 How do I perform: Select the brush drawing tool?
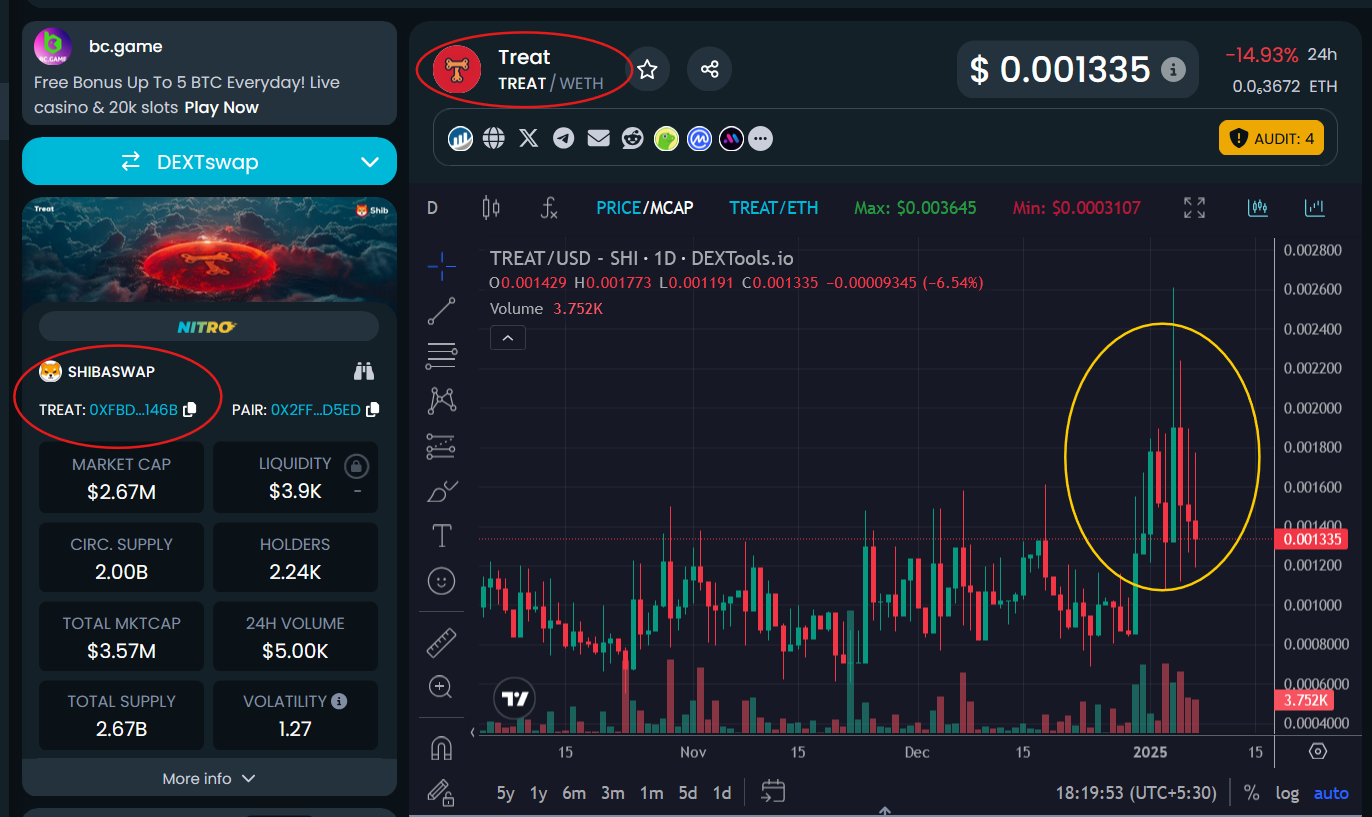pyautogui.click(x=441, y=491)
